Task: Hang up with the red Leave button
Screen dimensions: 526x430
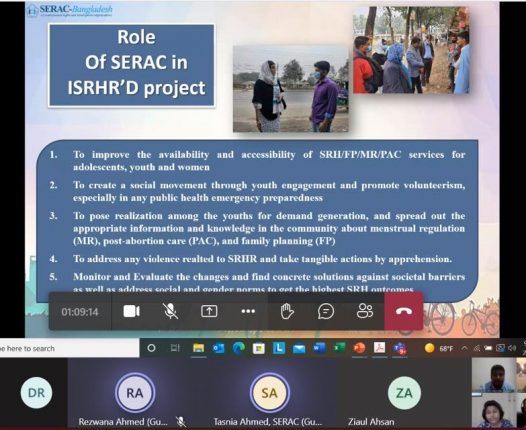Action: (404, 311)
